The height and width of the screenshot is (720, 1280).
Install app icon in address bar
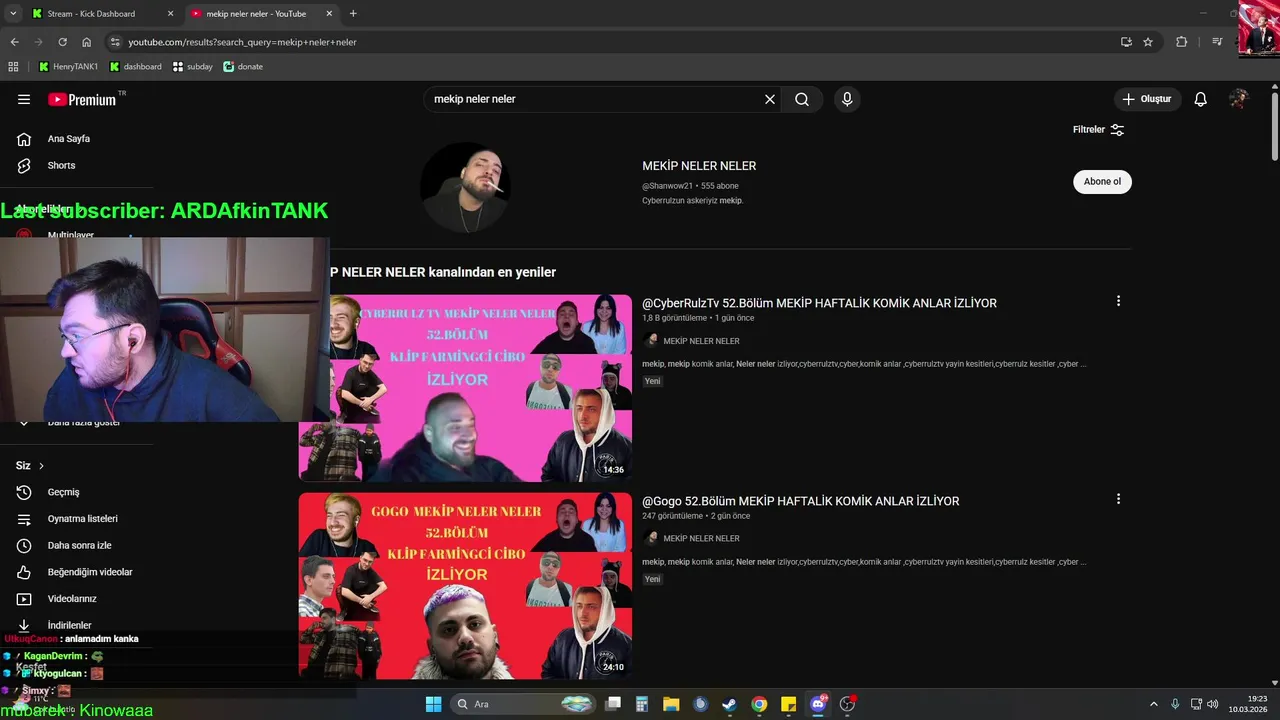click(x=1126, y=42)
